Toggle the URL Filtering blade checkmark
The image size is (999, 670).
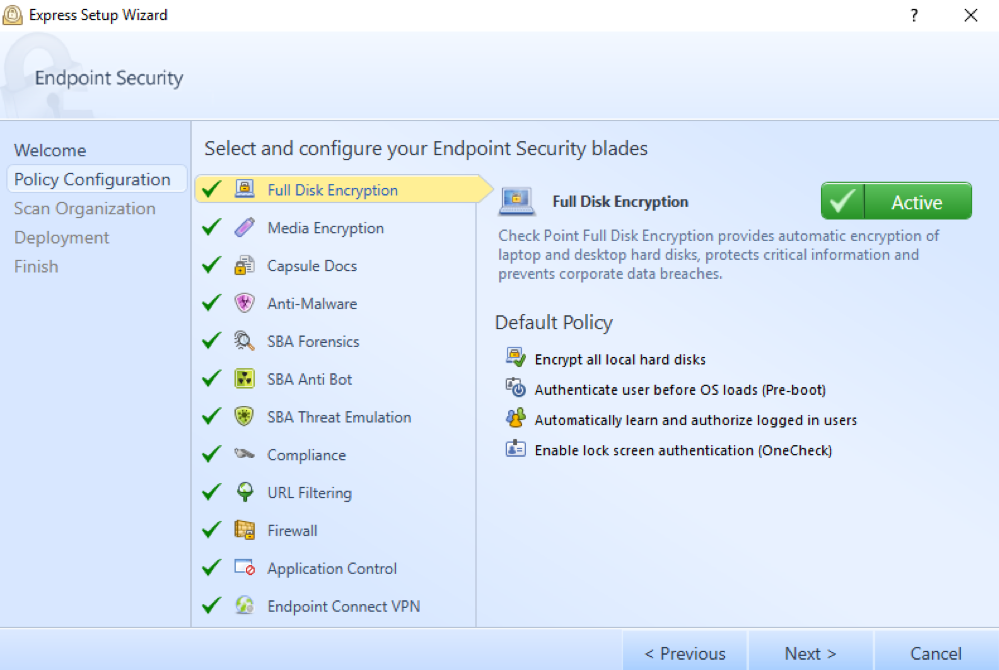(212, 492)
